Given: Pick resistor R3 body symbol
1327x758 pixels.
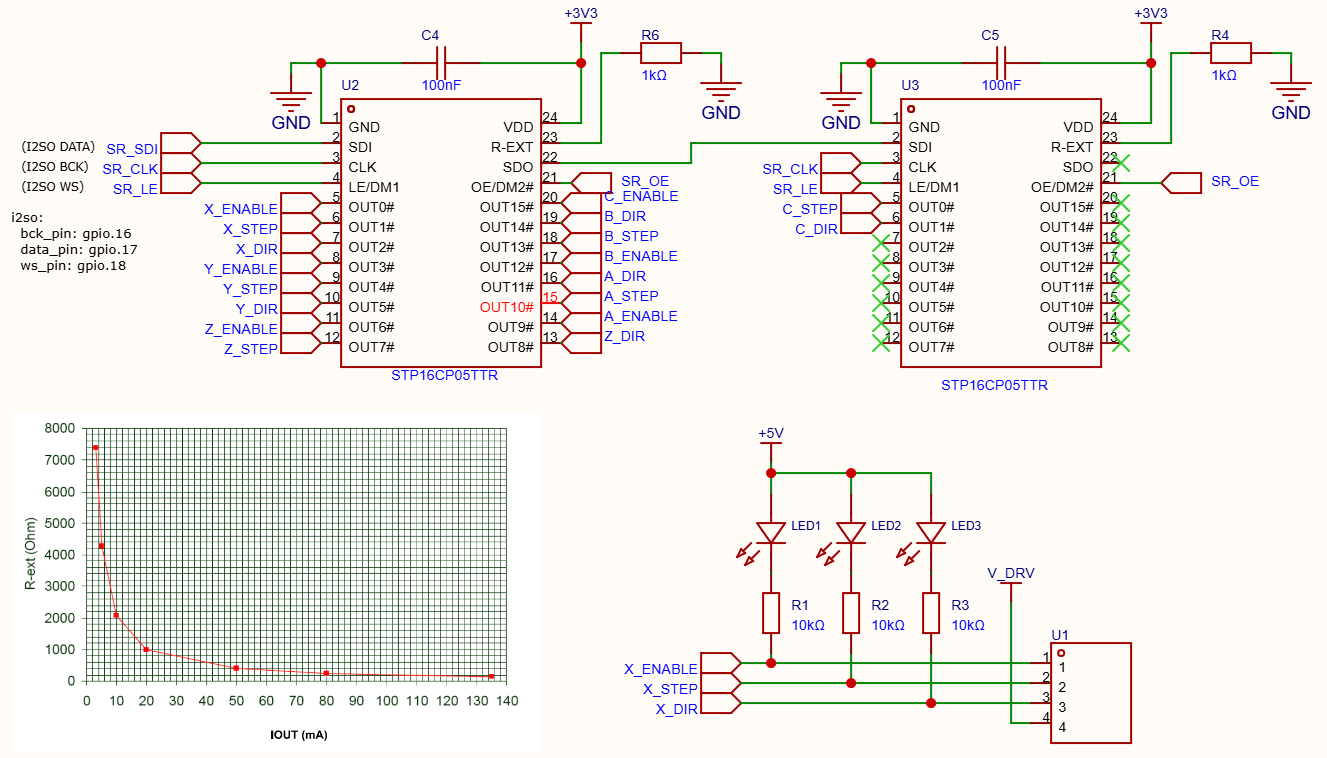Looking at the screenshot, I should point(931,613).
